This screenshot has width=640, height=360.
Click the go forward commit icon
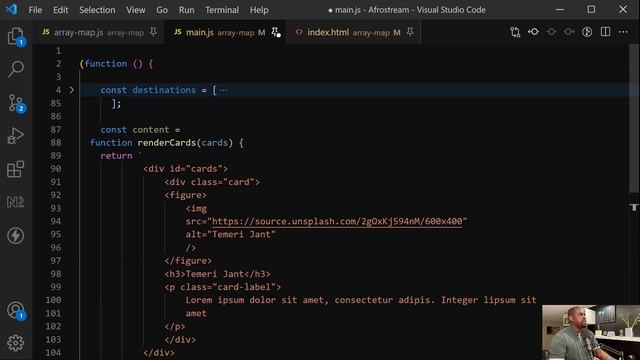(569, 32)
